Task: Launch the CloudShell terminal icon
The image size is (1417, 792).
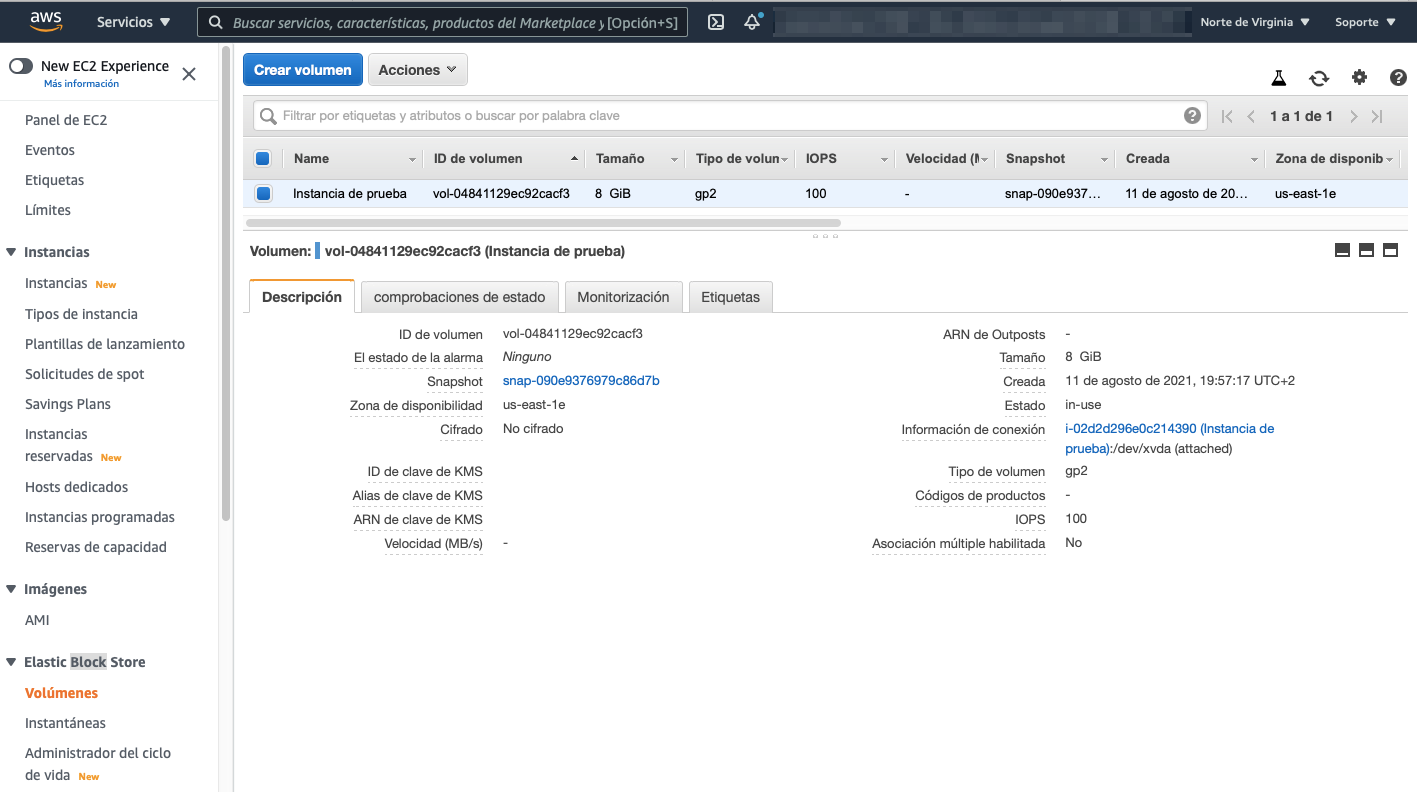Action: [x=716, y=22]
